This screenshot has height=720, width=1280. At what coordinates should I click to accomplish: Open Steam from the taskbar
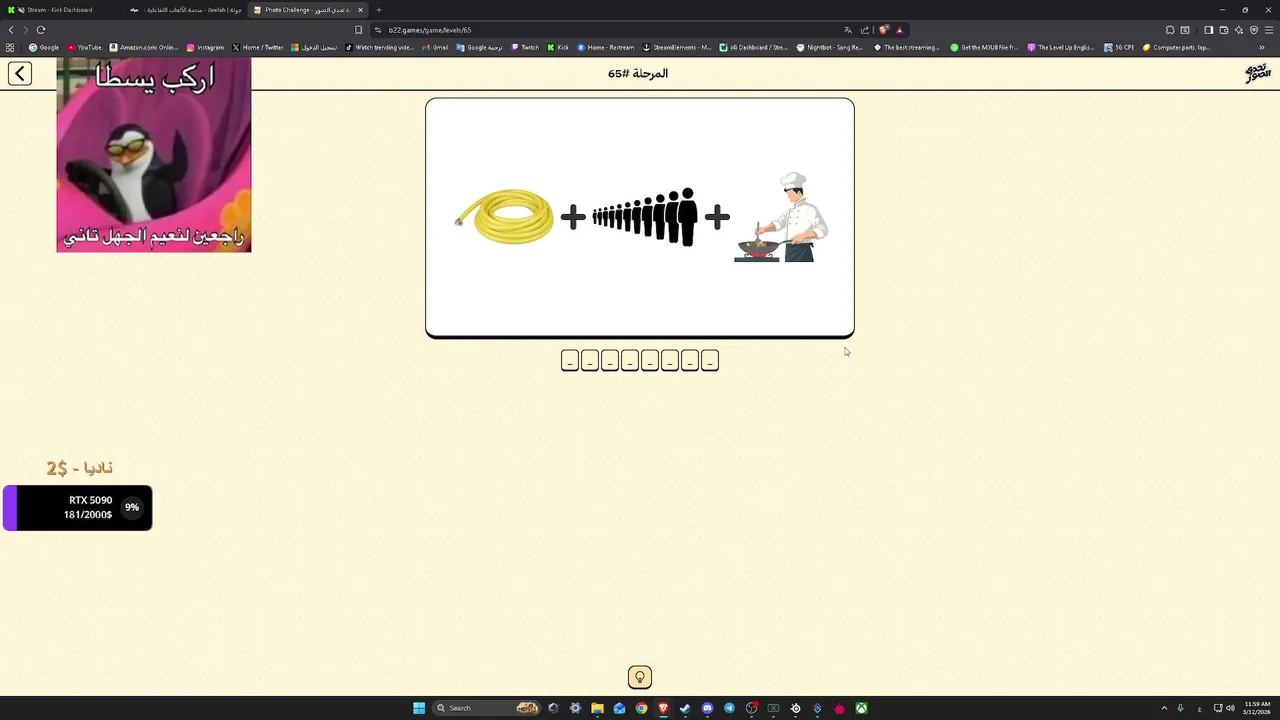click(685, 708)
